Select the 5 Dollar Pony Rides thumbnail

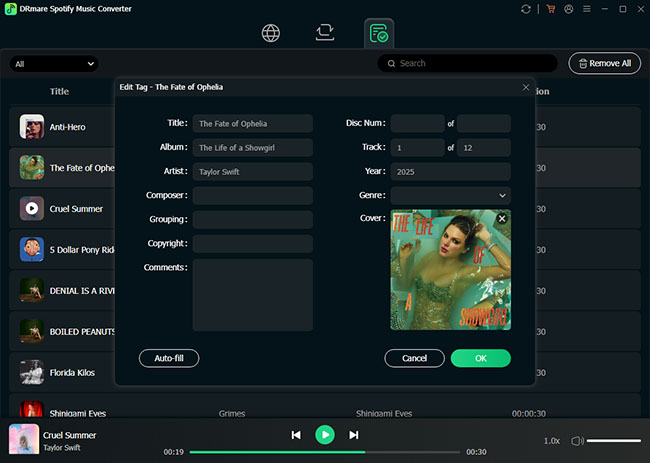[x=32, y=250]
